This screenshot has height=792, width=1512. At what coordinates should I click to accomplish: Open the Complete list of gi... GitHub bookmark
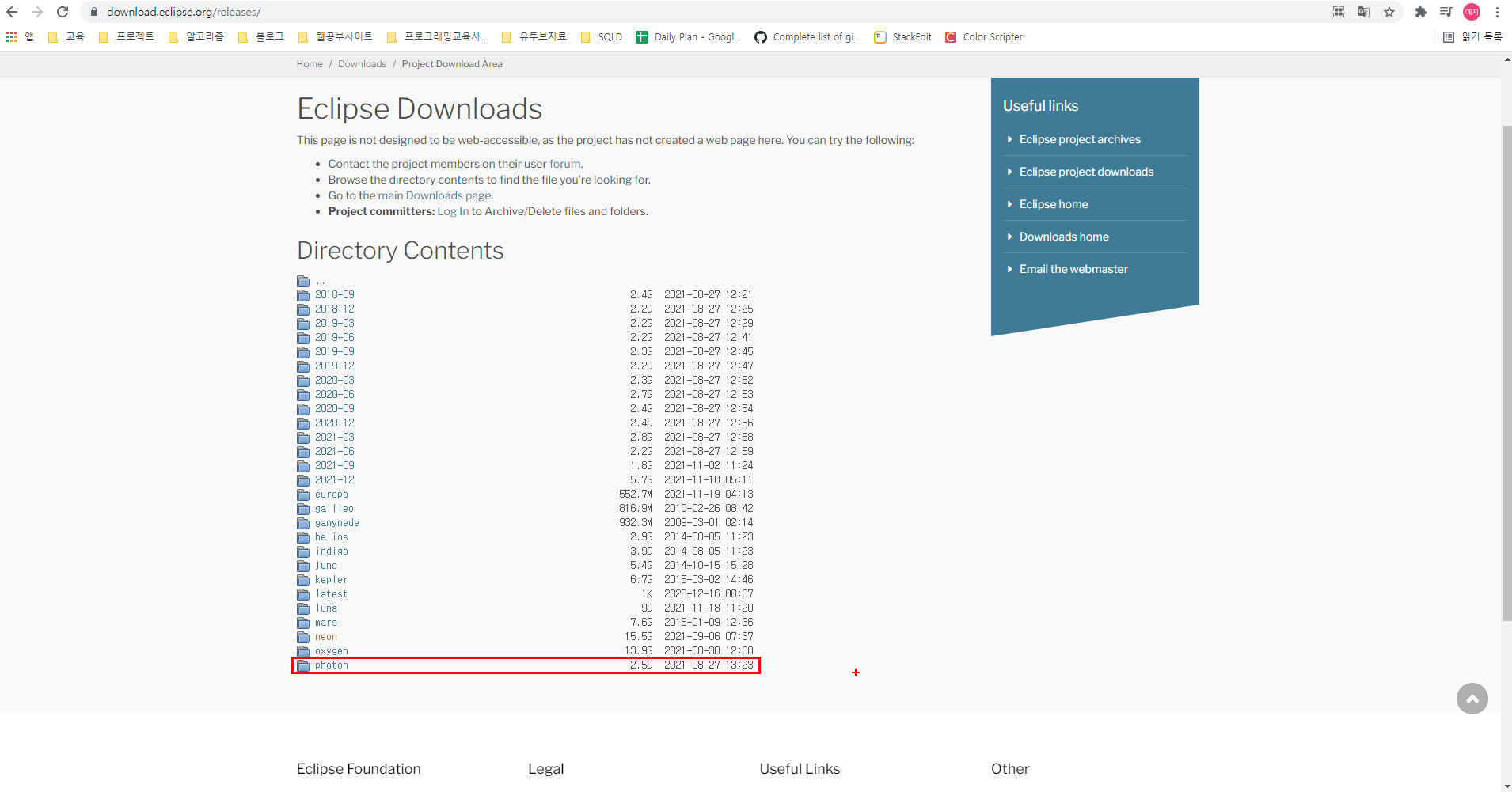(x=808, y=36)
